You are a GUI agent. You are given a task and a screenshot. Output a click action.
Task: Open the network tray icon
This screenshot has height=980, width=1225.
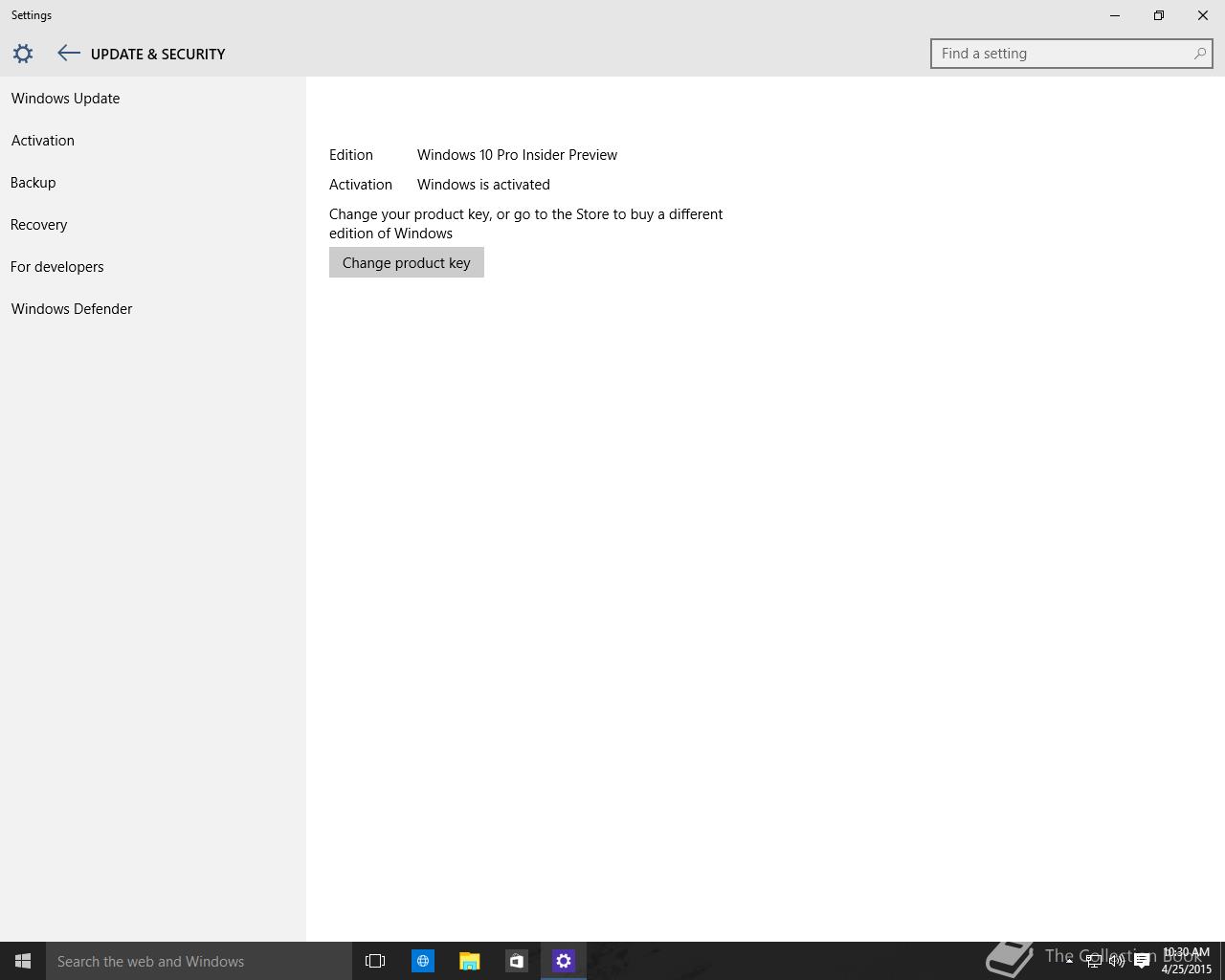pyautogui.click(x=1093, y=961)
